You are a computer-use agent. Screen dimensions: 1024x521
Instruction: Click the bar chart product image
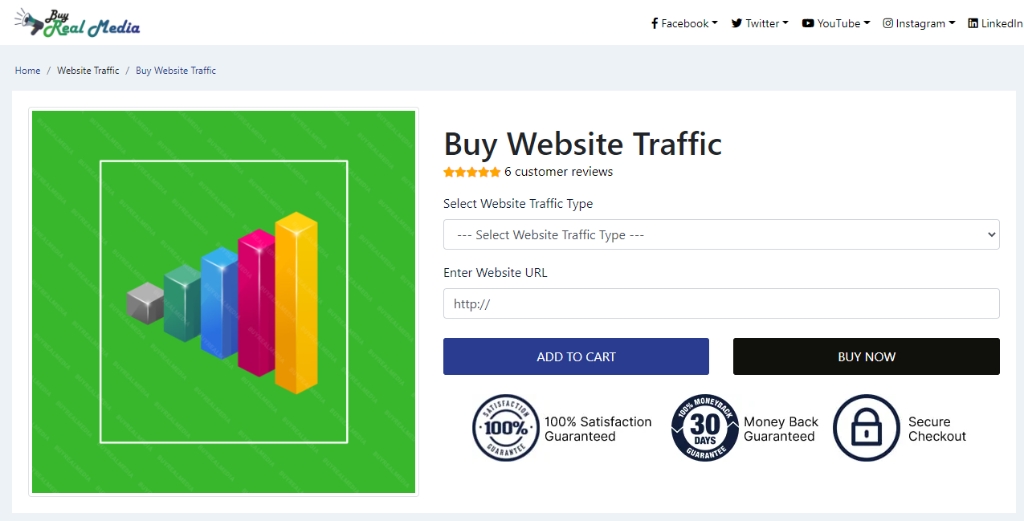224,302
